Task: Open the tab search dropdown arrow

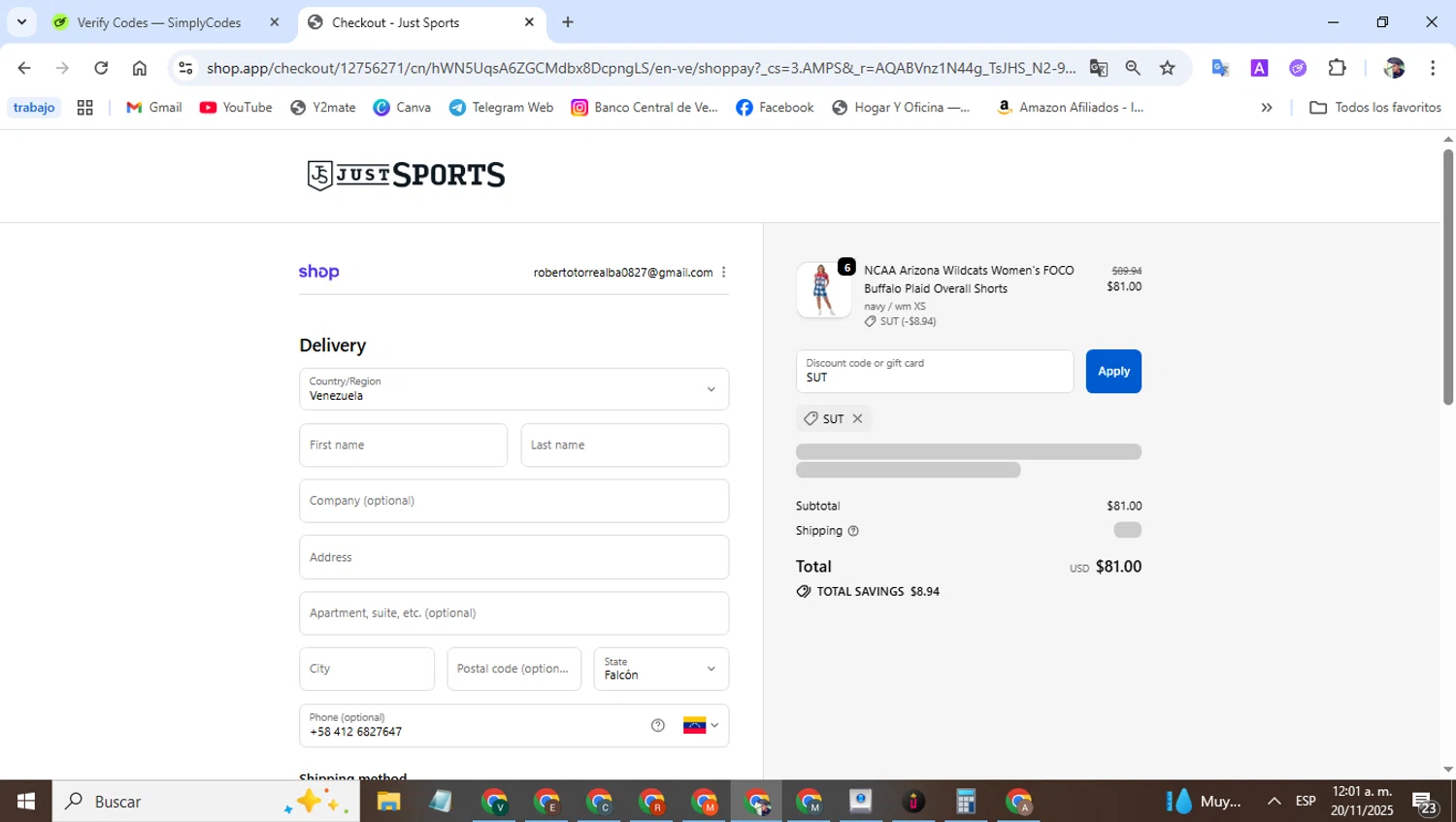Action: [21, 21]
